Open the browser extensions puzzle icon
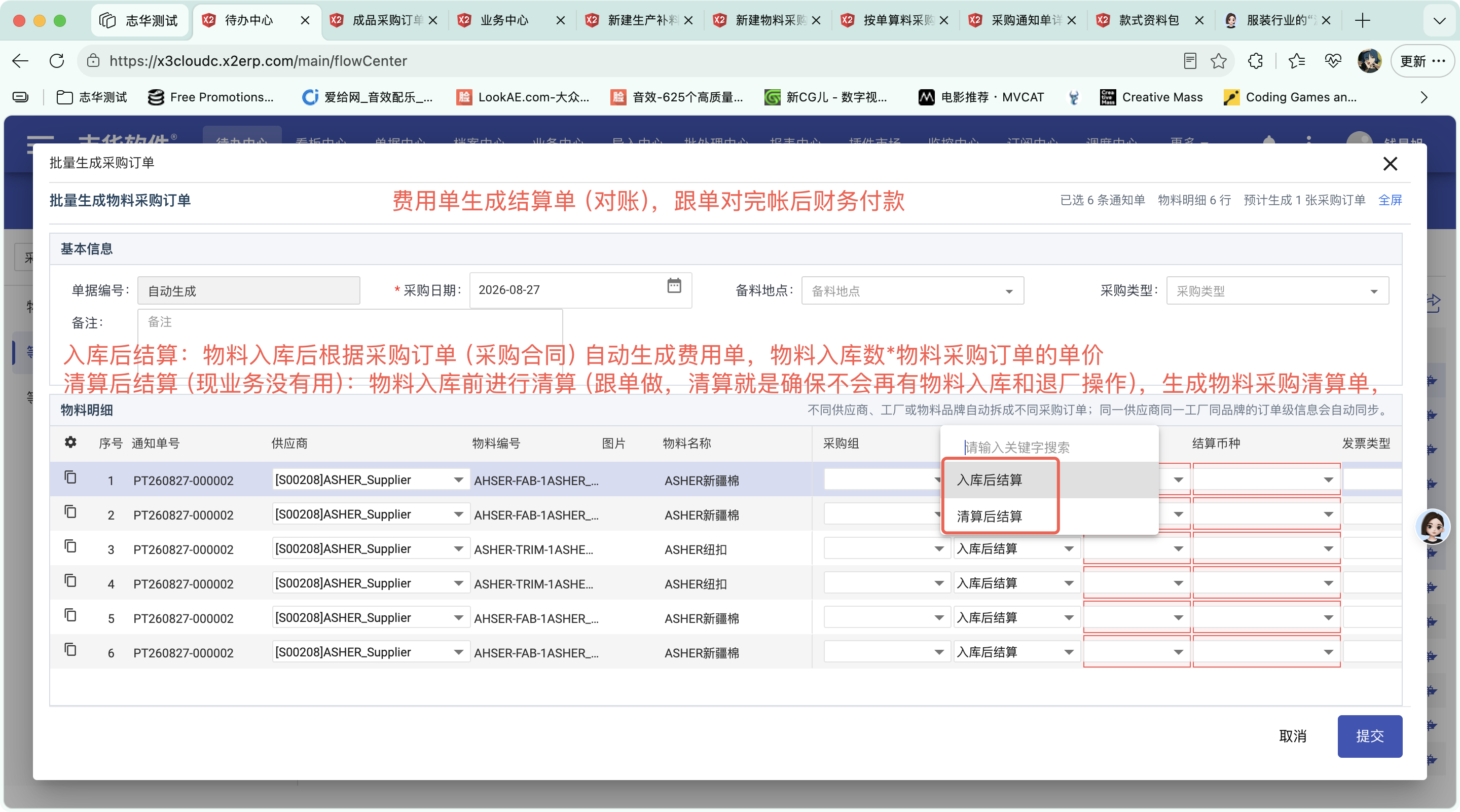This screenshot has height=812, width=1460. [1255, 61]
